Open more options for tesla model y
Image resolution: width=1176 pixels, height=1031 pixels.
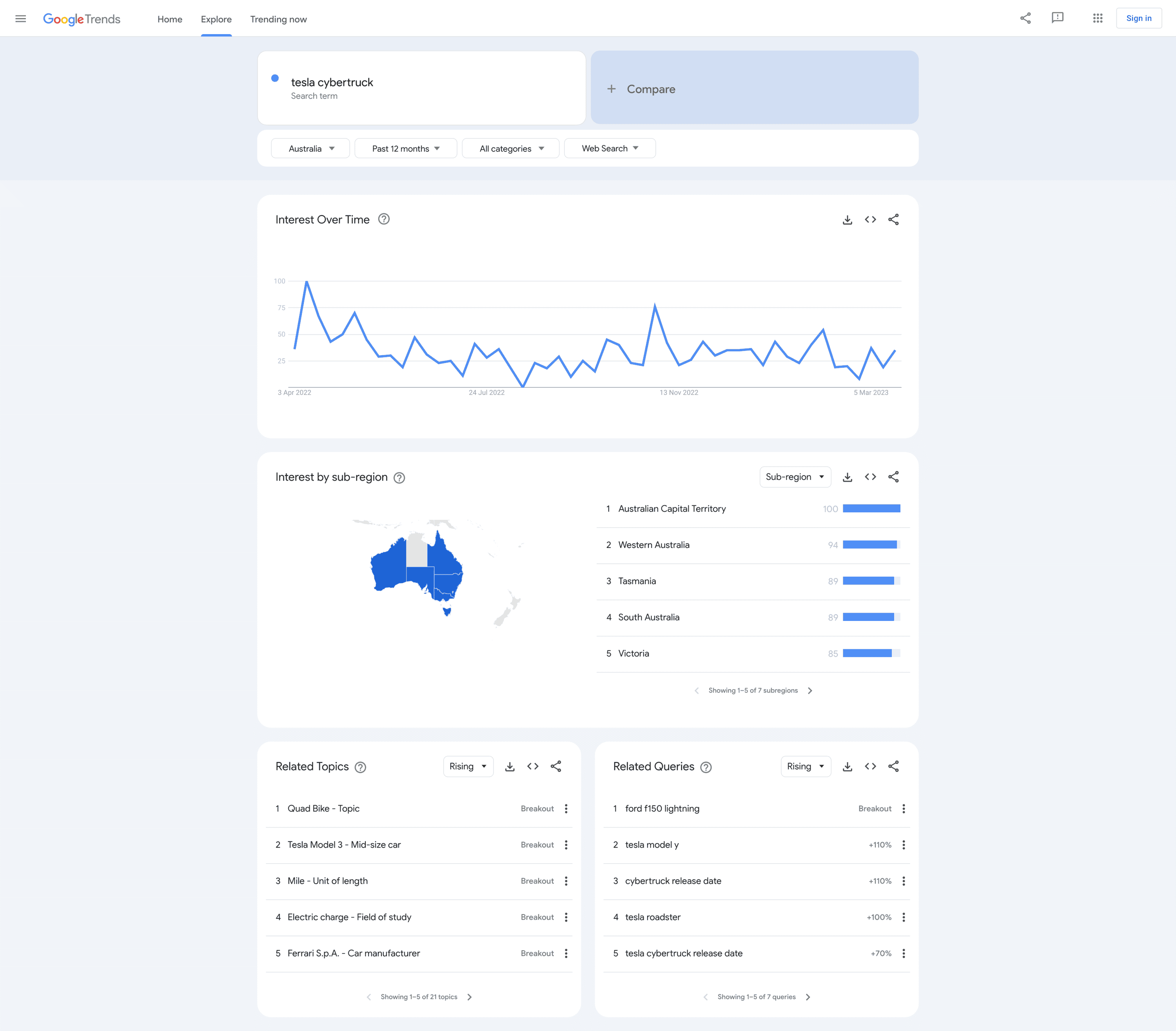coord(904,844)
